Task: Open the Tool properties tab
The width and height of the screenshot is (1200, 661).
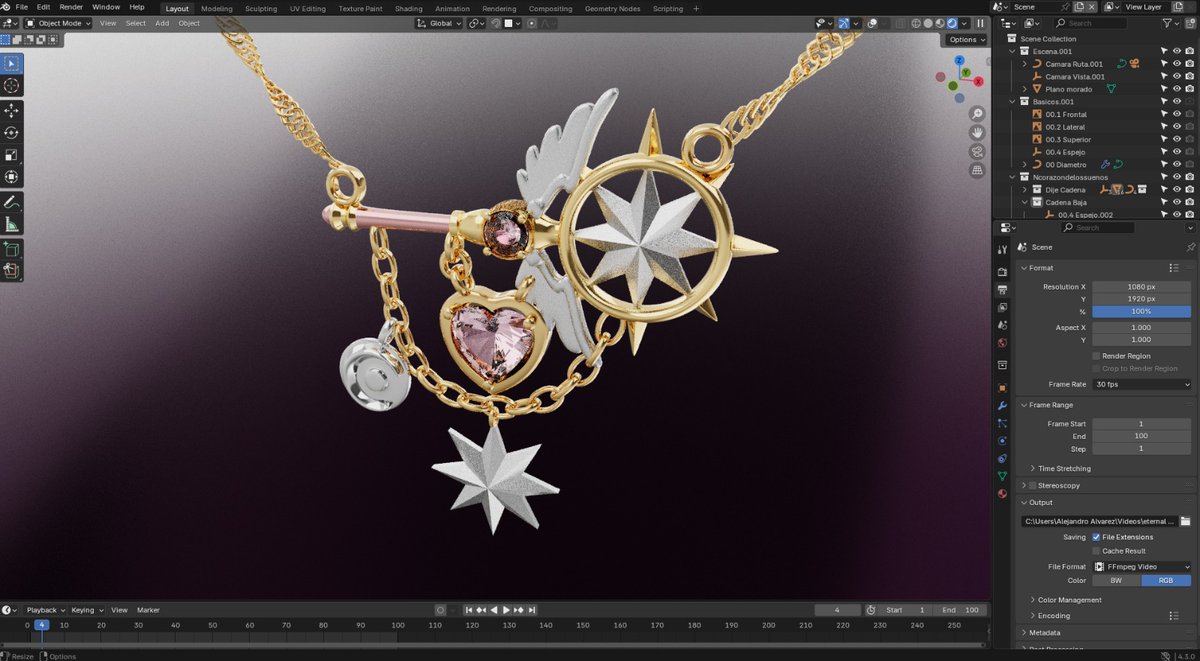Action: coord(1002,248)
